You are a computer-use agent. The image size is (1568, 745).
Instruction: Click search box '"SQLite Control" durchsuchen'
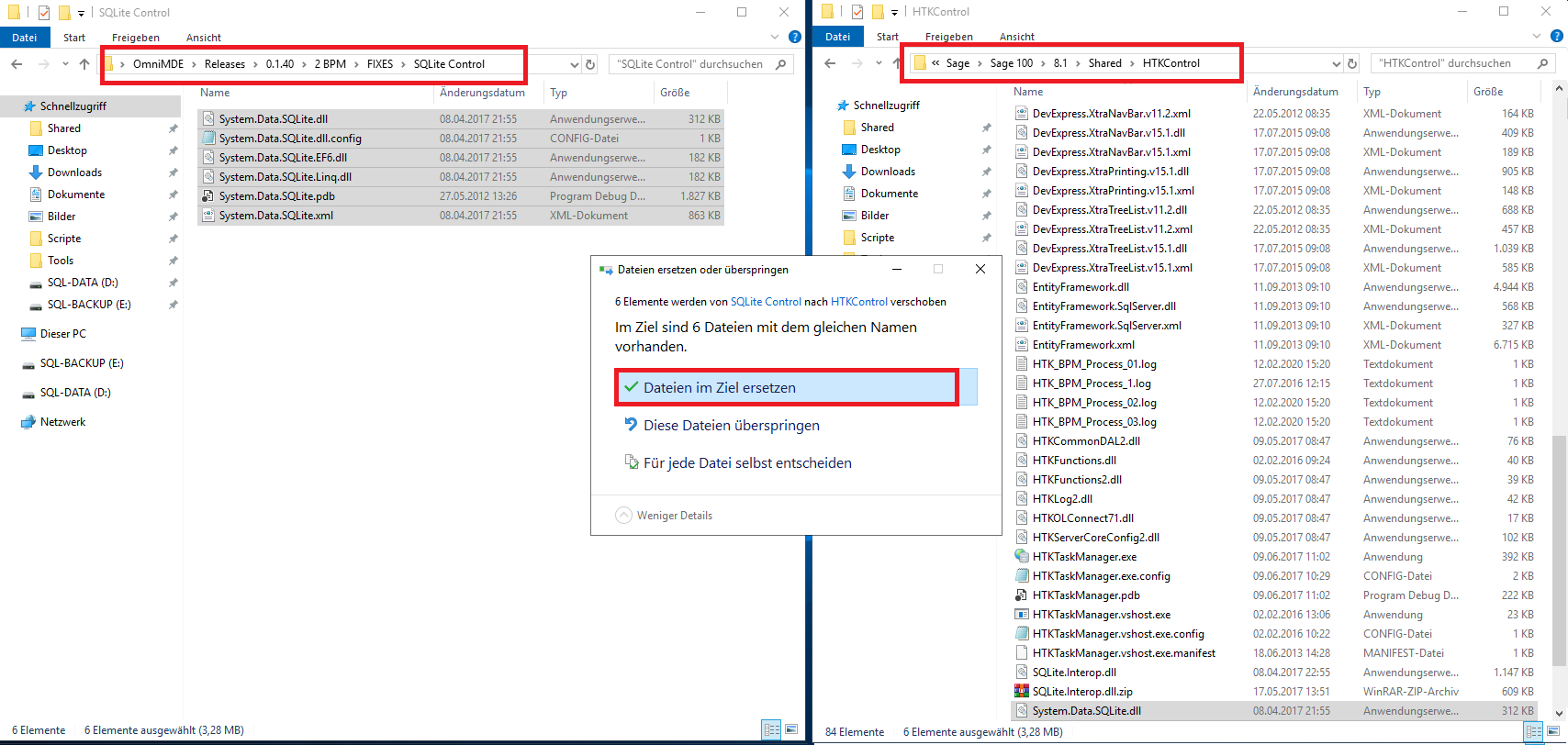(702, 64)
